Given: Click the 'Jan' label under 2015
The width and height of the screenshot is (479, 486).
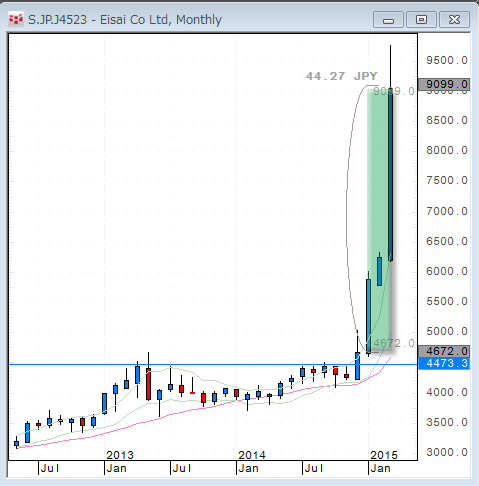Looking at the screenshot, I should (x=380, y=468).
